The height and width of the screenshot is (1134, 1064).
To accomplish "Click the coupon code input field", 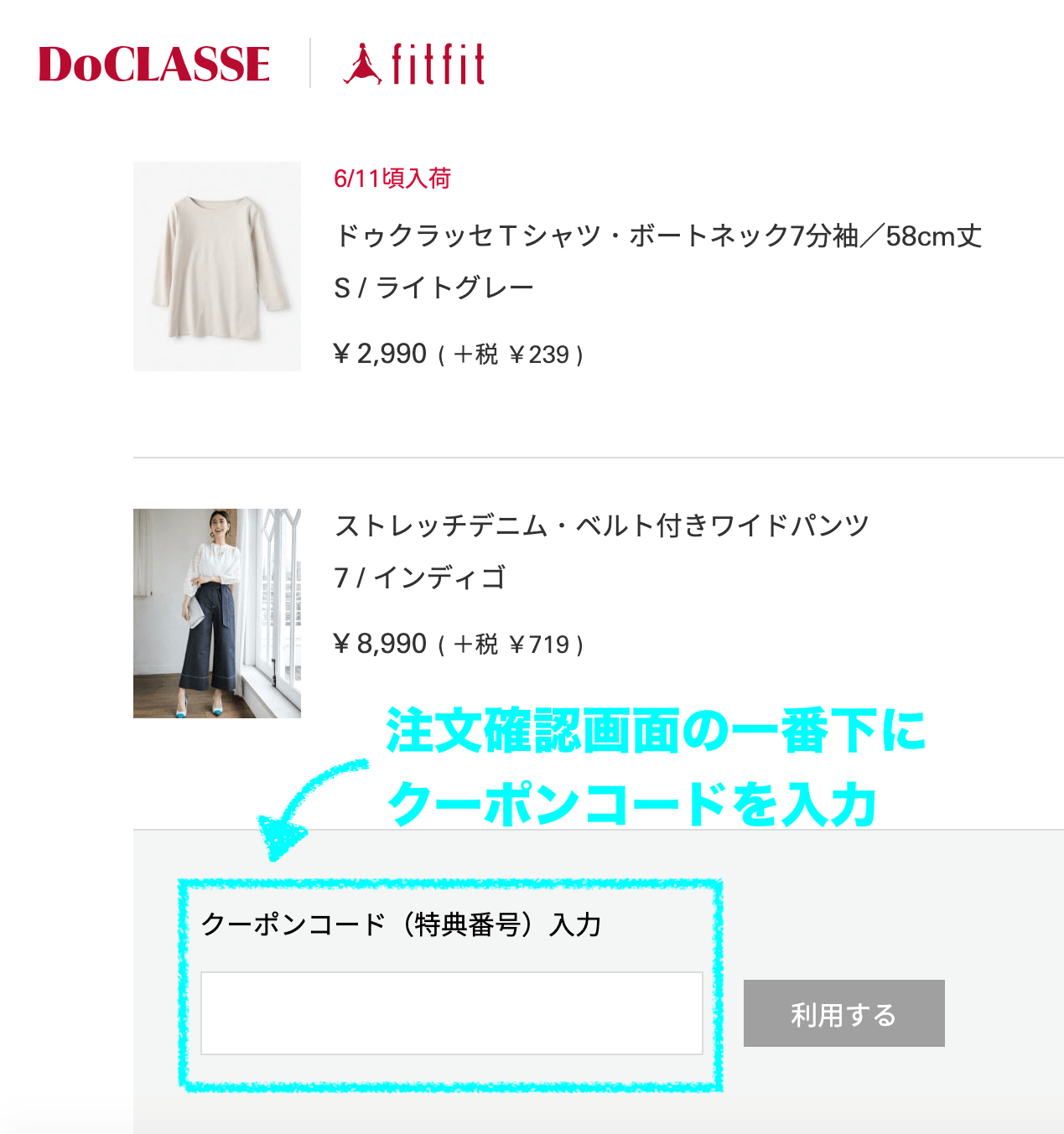I will (452, 1013).
